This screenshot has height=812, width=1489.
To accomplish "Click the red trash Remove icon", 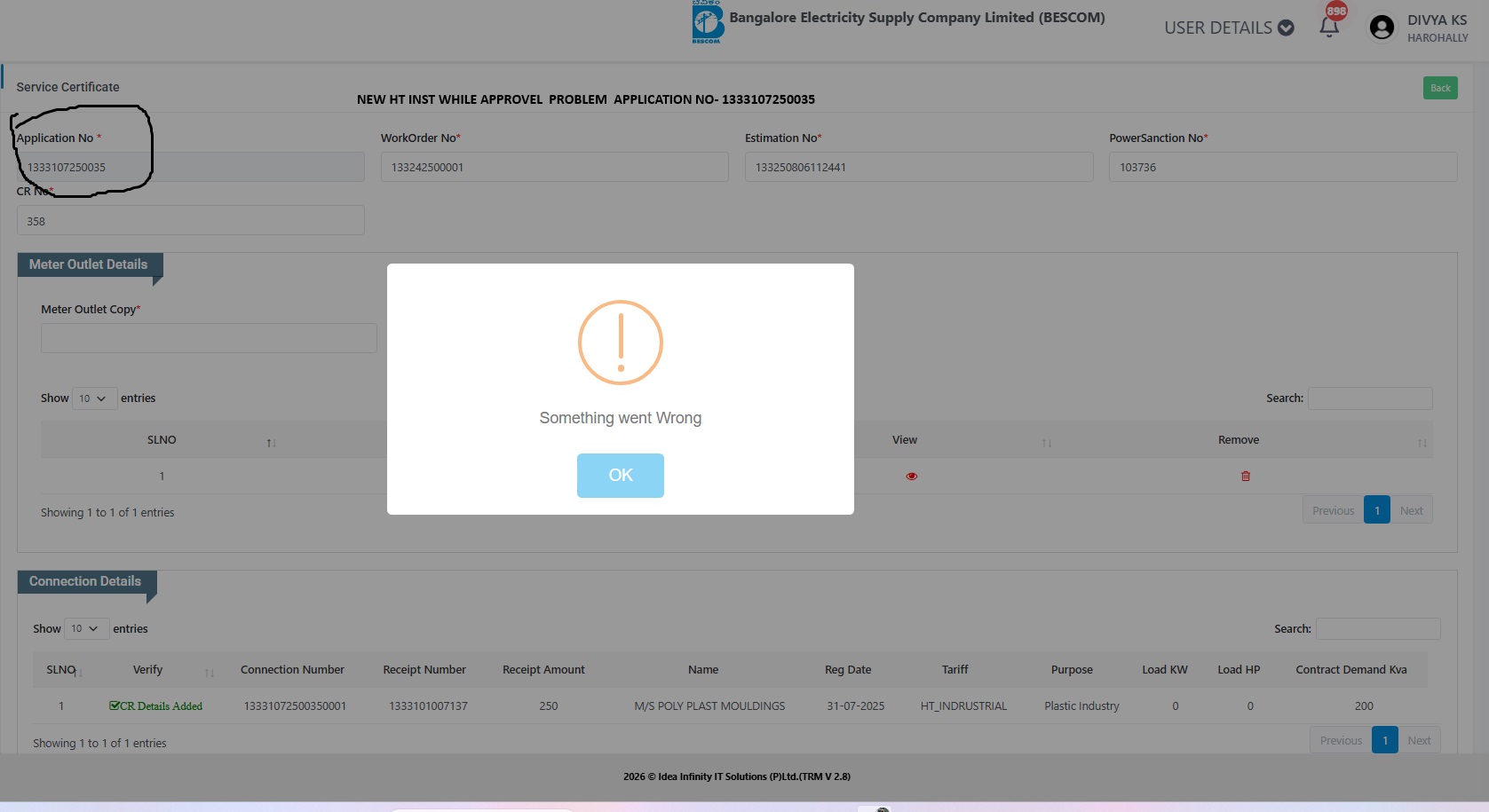I will point(1246,477).
